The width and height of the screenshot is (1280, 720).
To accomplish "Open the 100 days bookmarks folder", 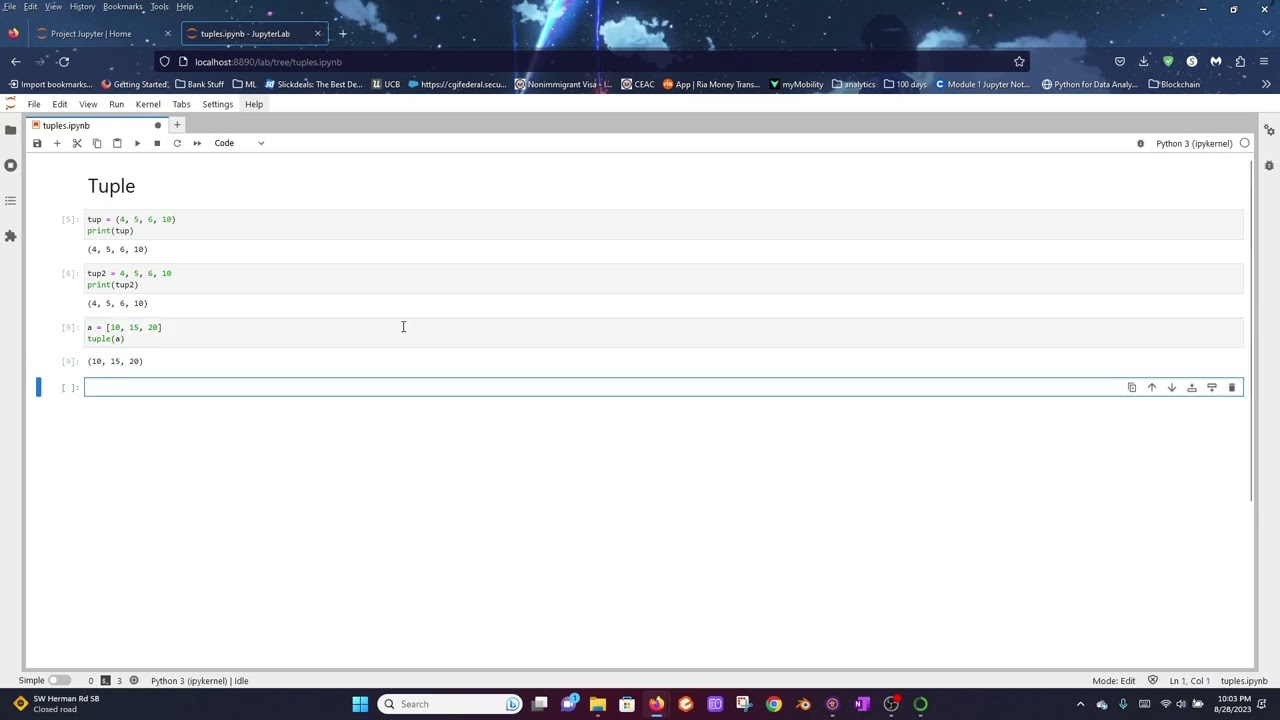I will 905,84.
